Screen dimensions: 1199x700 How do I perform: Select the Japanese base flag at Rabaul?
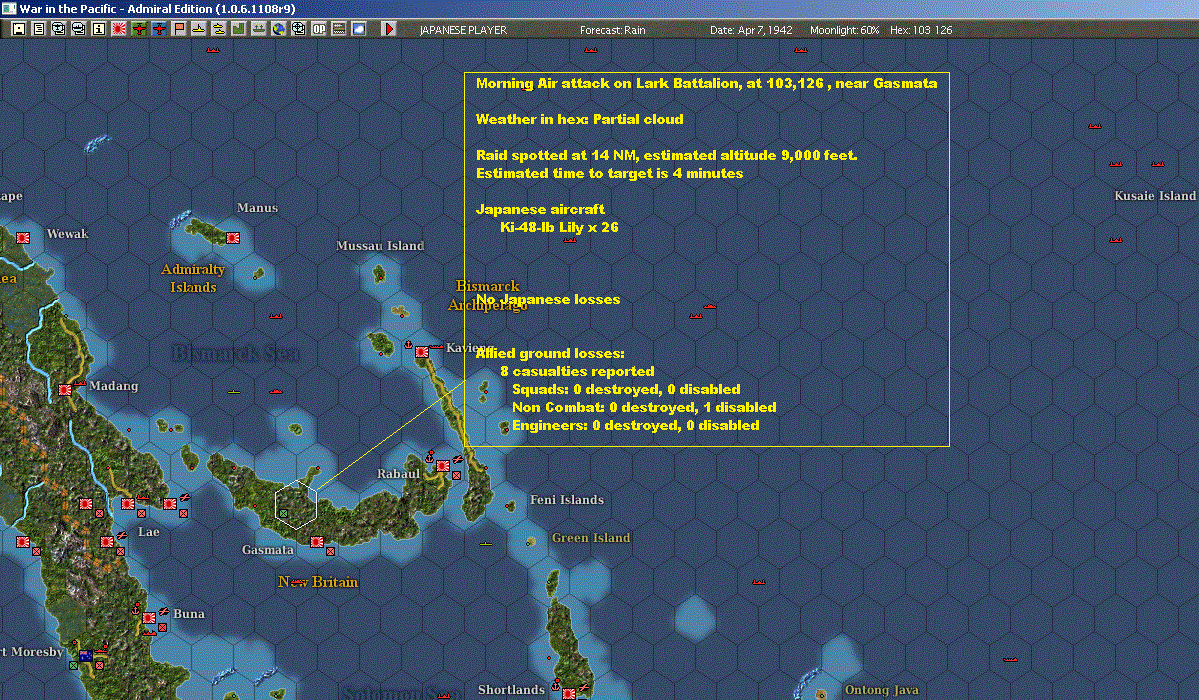[x=443, y=466]
